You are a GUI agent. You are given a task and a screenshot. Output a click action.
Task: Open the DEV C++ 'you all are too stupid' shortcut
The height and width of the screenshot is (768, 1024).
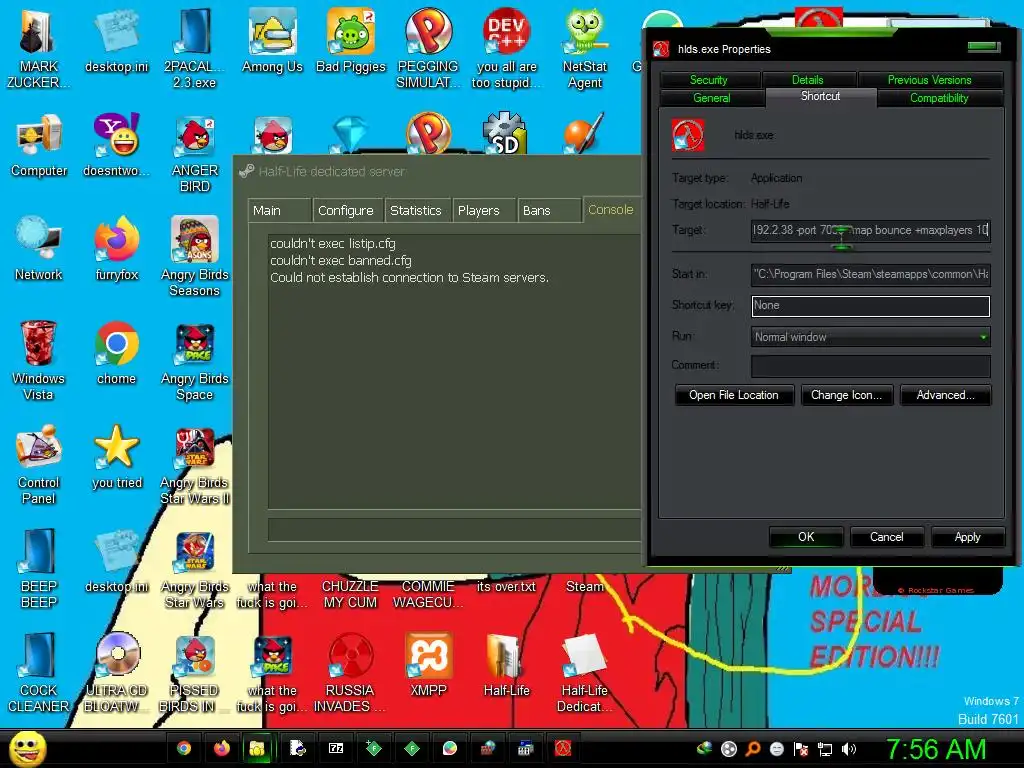point(506,49)
